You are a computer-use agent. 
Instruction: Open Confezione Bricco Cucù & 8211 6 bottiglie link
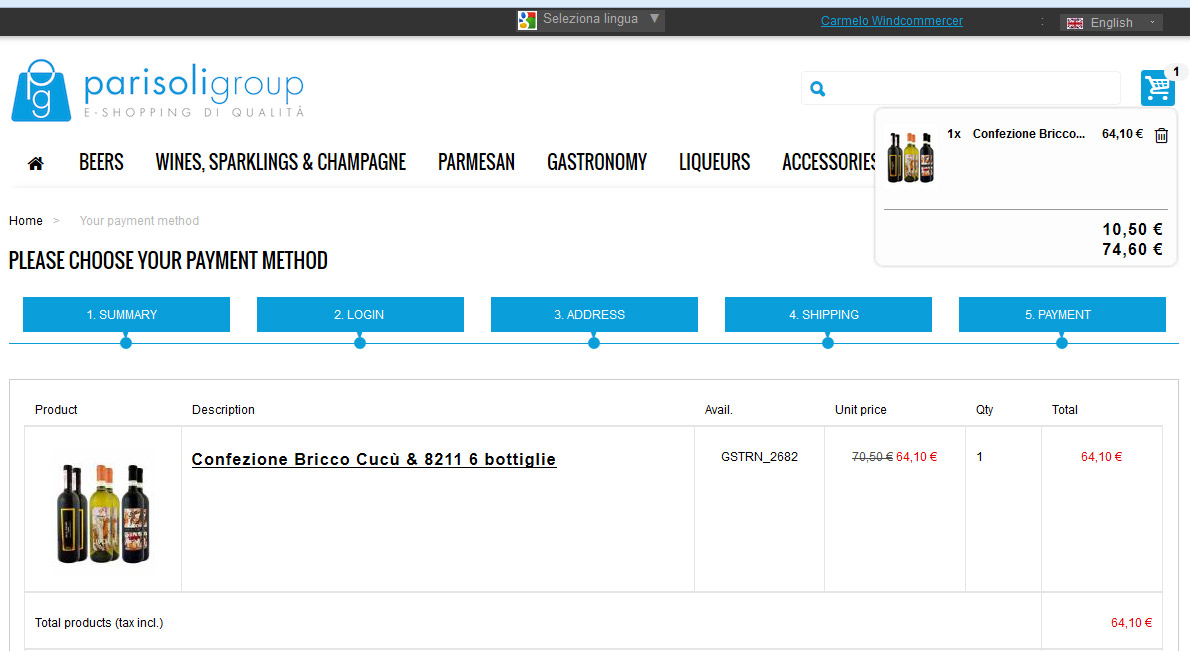[x=374, y=459]
